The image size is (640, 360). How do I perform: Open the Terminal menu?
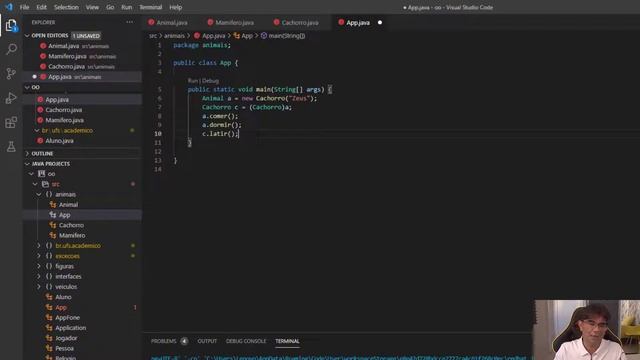click(151, 7)
